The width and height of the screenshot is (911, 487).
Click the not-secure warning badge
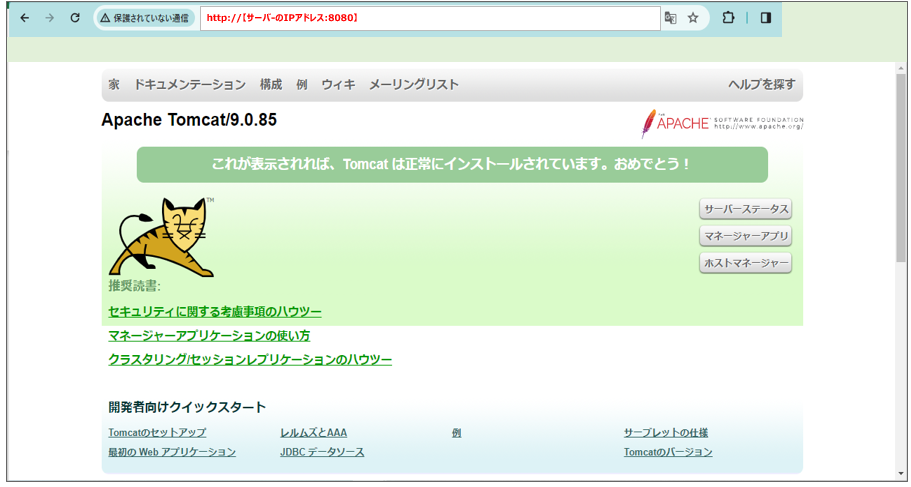(144, 18)
